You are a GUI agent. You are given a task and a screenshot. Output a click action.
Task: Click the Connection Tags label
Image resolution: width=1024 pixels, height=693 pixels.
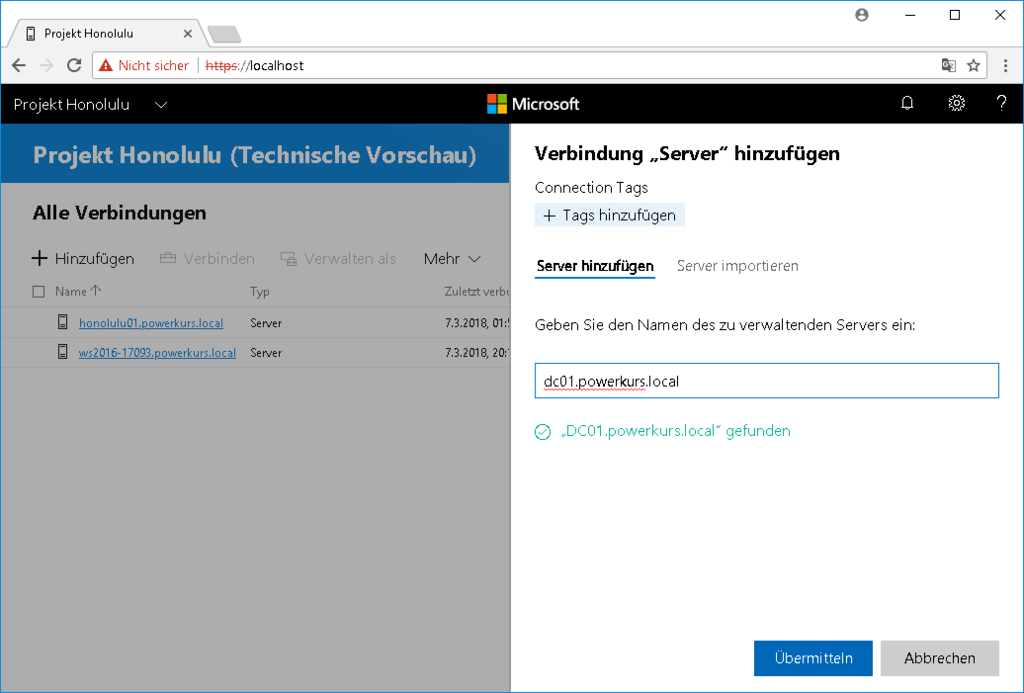591,187
